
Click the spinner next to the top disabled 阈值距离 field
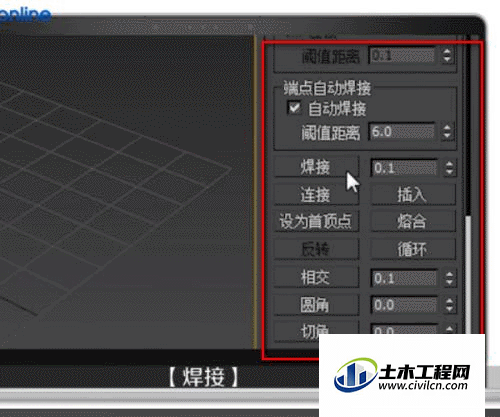[447, 55]
